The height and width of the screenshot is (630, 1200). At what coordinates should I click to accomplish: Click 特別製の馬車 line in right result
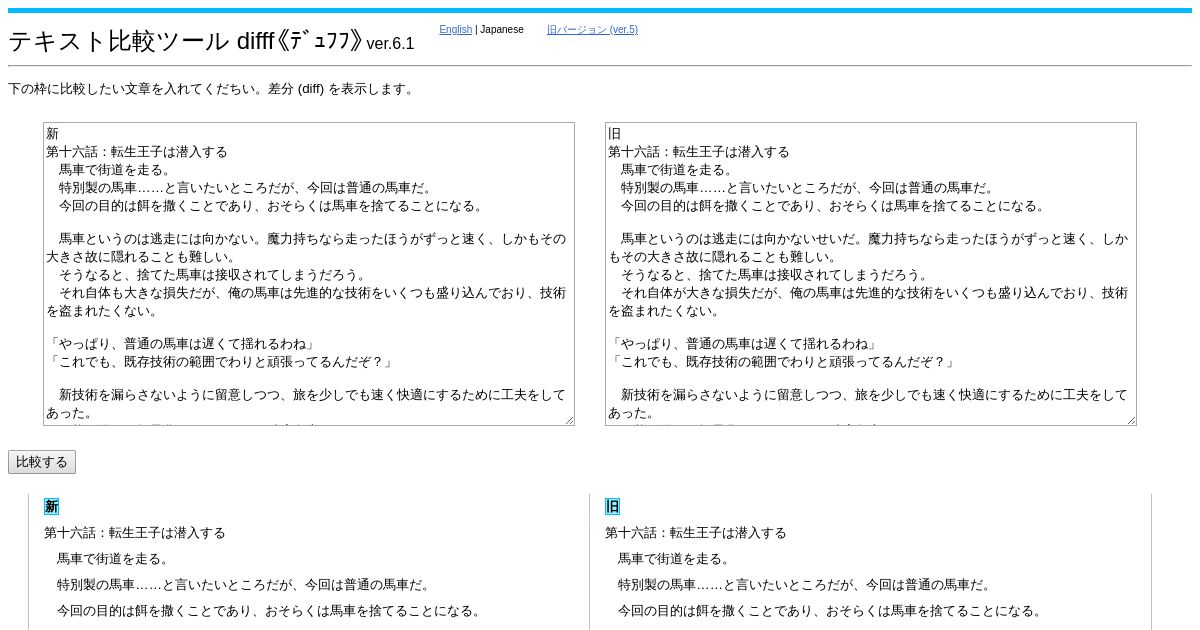coord(805,585)
